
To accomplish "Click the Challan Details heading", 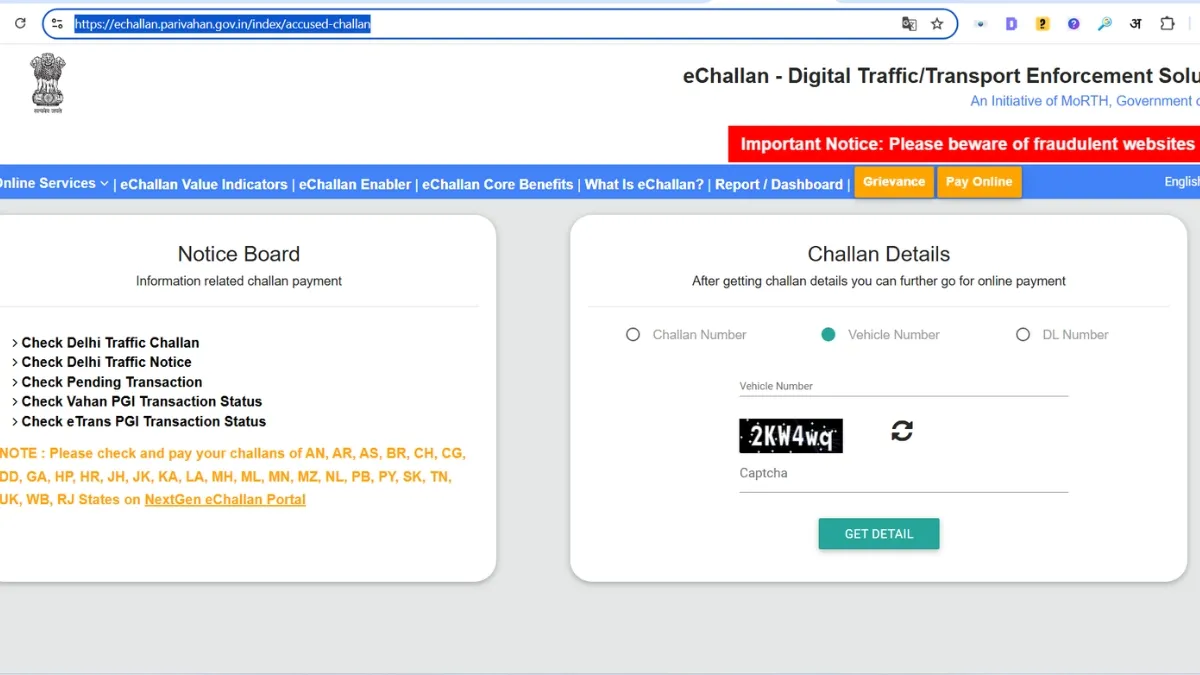I will pyautogui.click(x=879, y=254).
